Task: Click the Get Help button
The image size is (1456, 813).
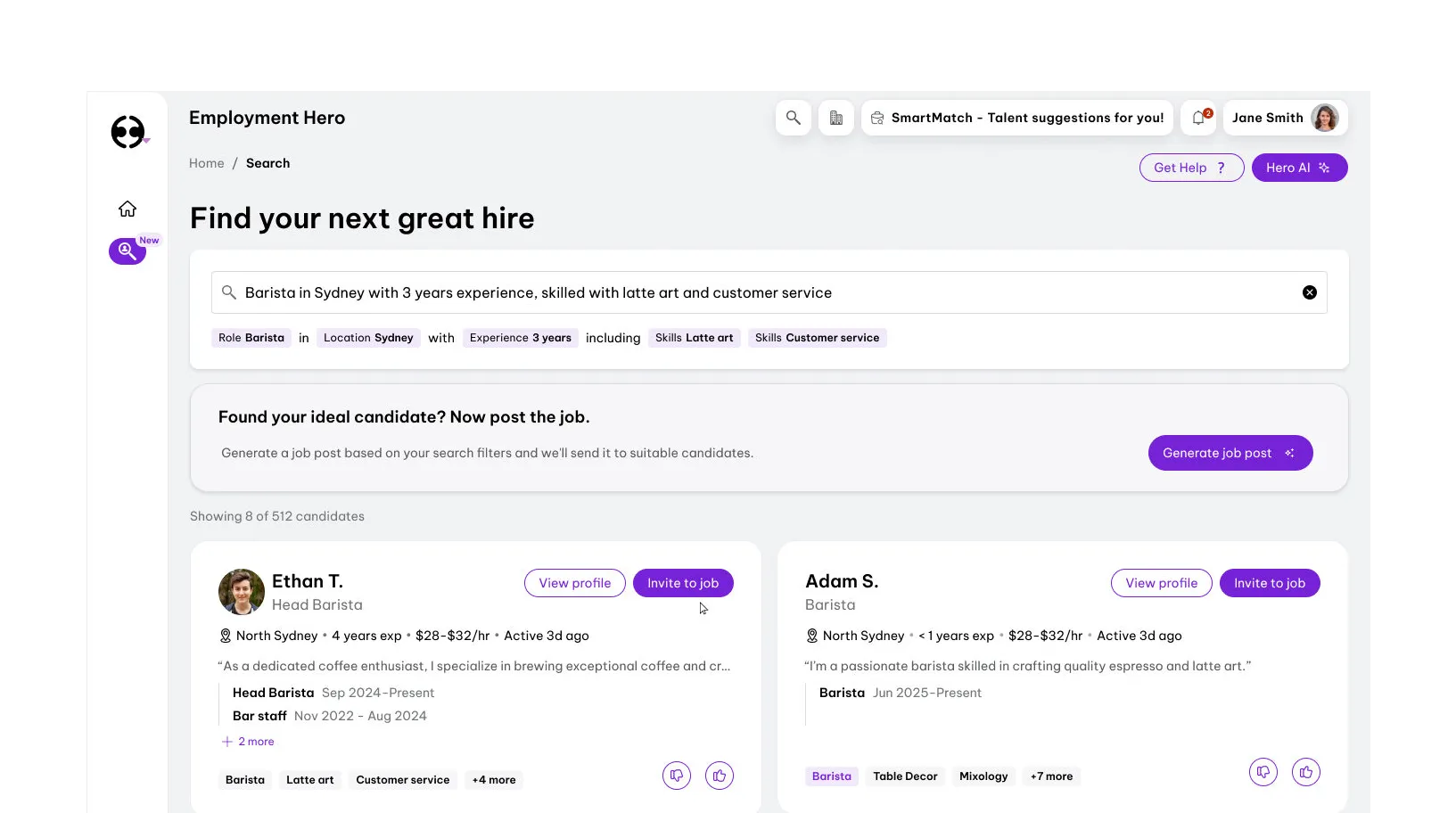Action: [x=1191, y=168]
